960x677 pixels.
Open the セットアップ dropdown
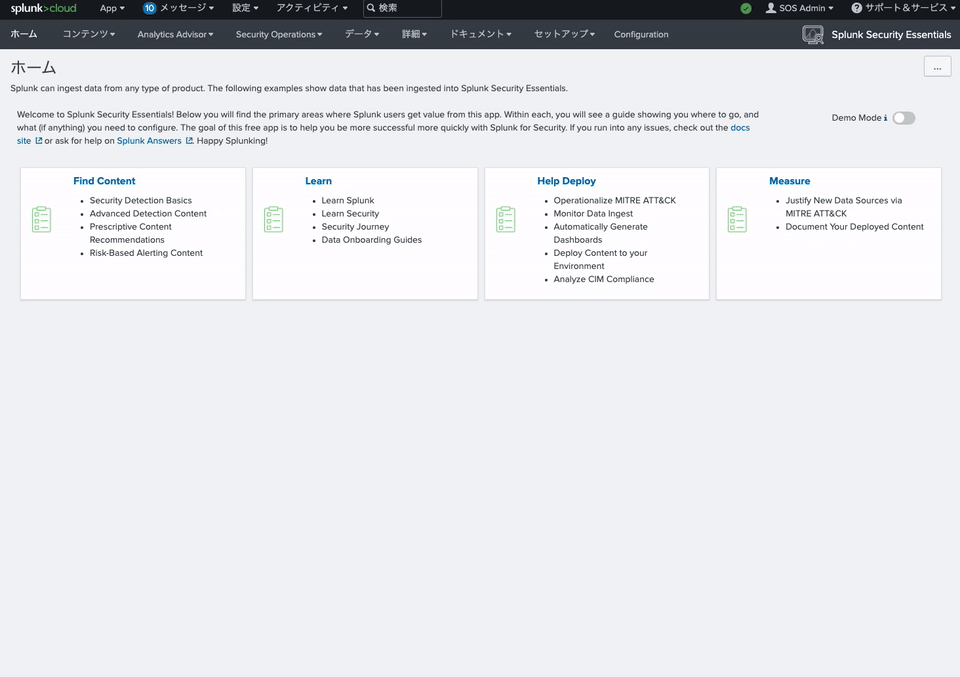tap(566, 34)
